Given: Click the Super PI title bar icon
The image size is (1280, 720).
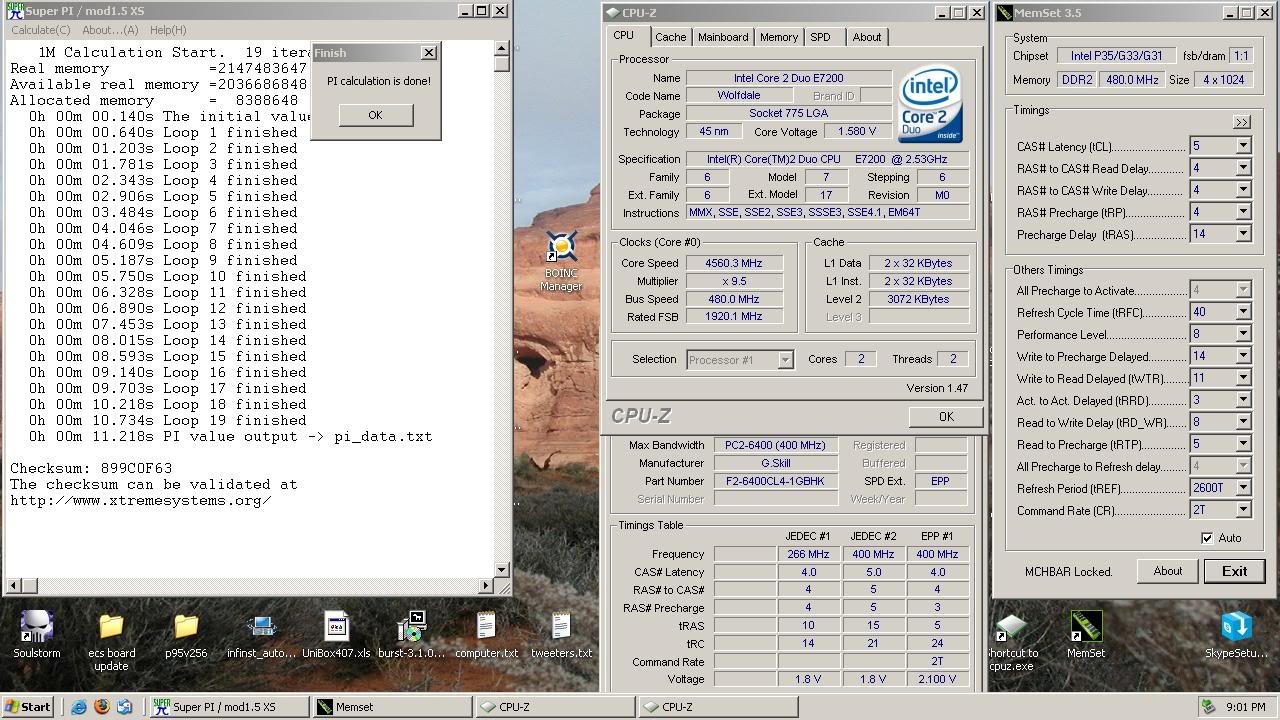Looking at the screenshot, I should (16, 11).
